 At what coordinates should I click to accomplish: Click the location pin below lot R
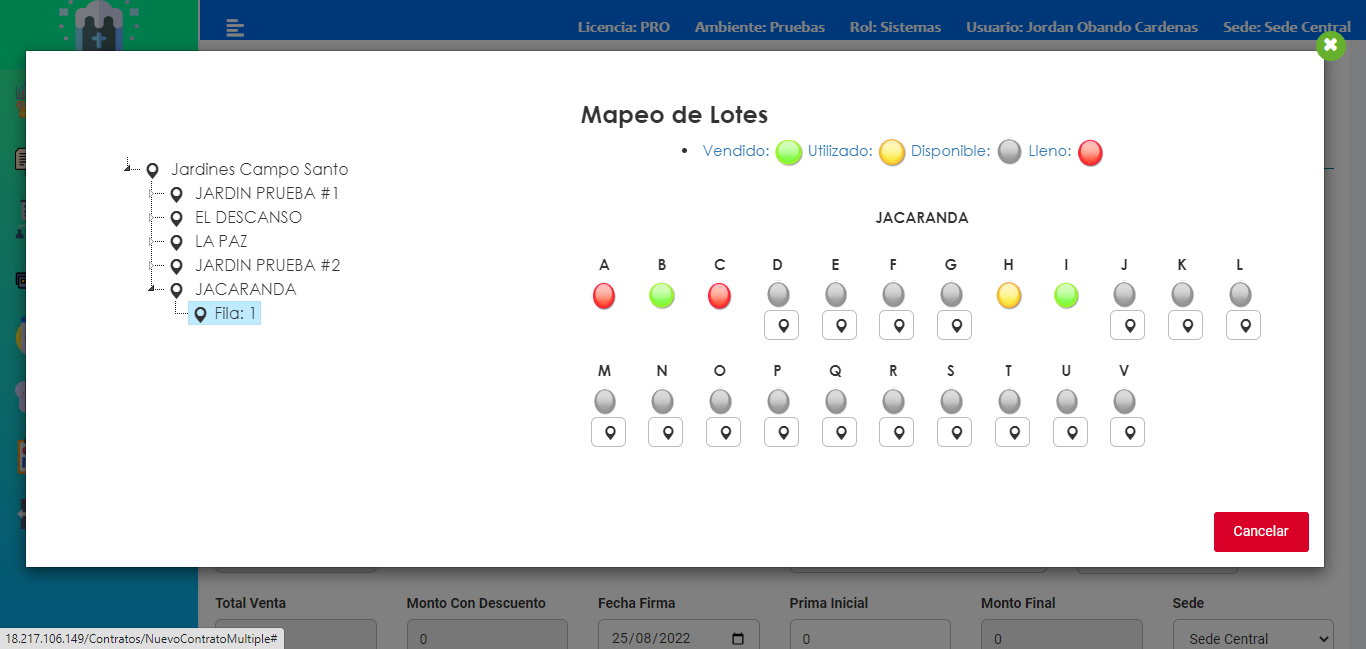click(x=897, y=432)
